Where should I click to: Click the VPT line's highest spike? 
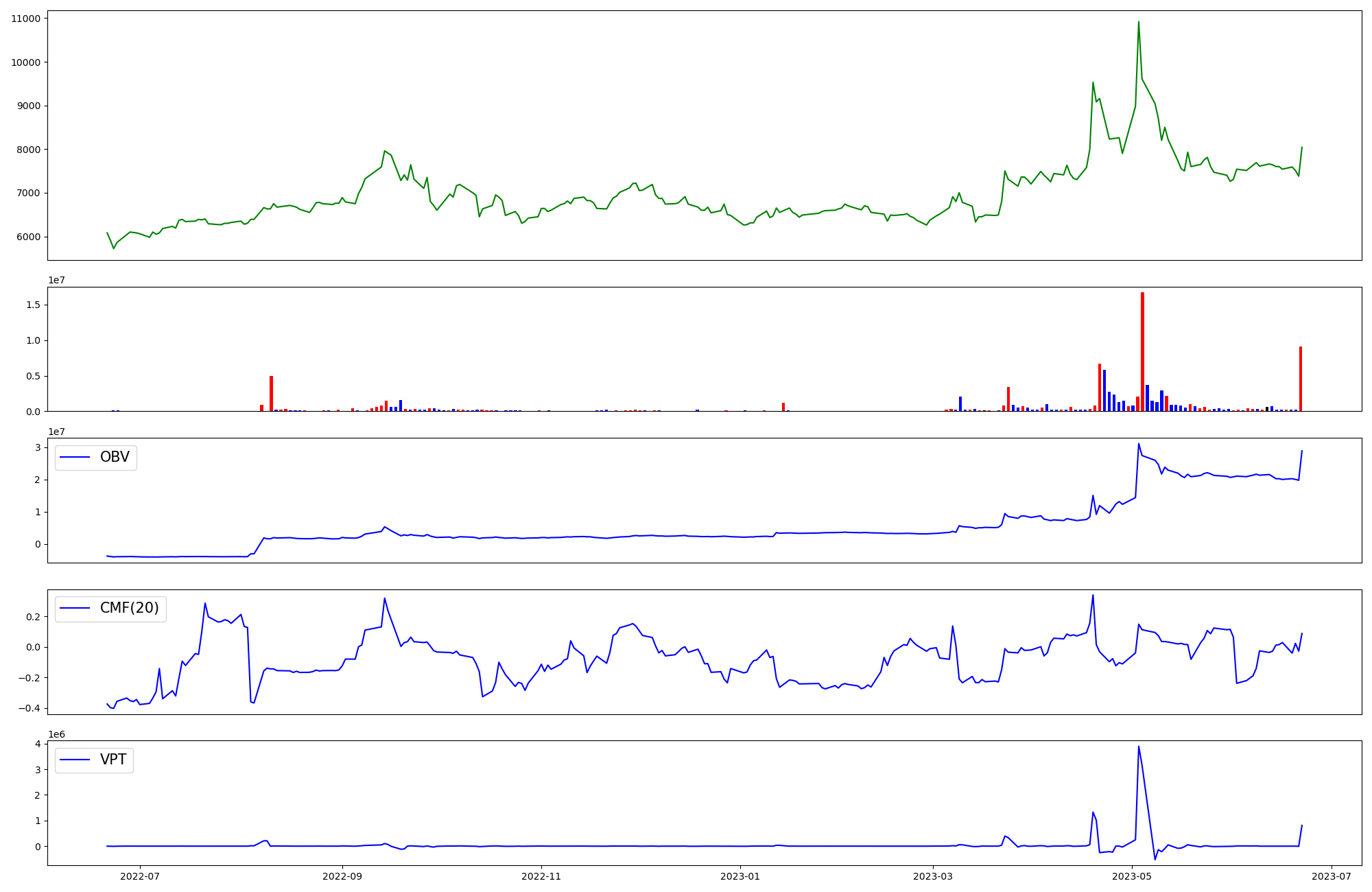(x=1139, y=747)
